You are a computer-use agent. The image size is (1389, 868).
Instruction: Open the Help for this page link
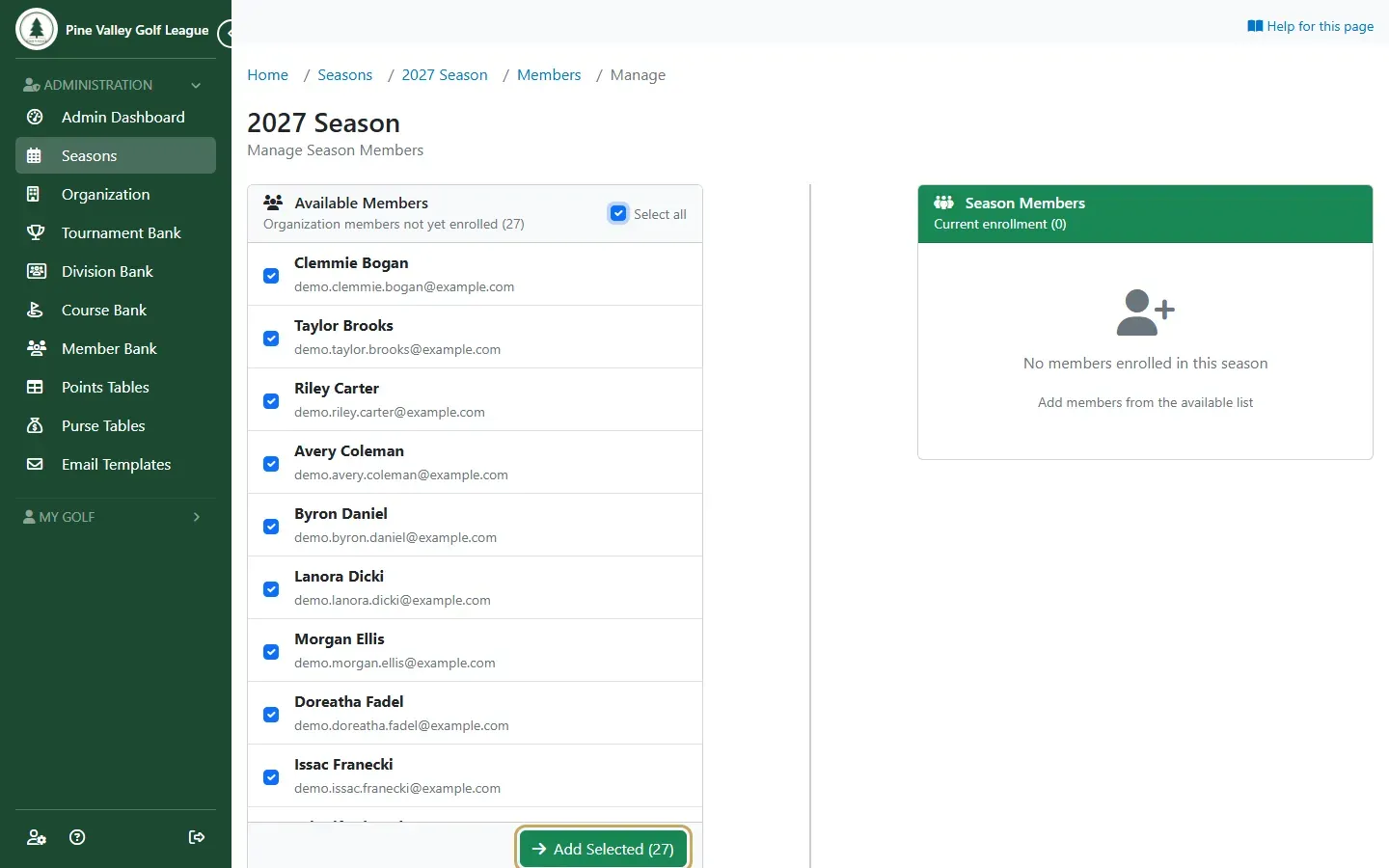pos(1310,26)
